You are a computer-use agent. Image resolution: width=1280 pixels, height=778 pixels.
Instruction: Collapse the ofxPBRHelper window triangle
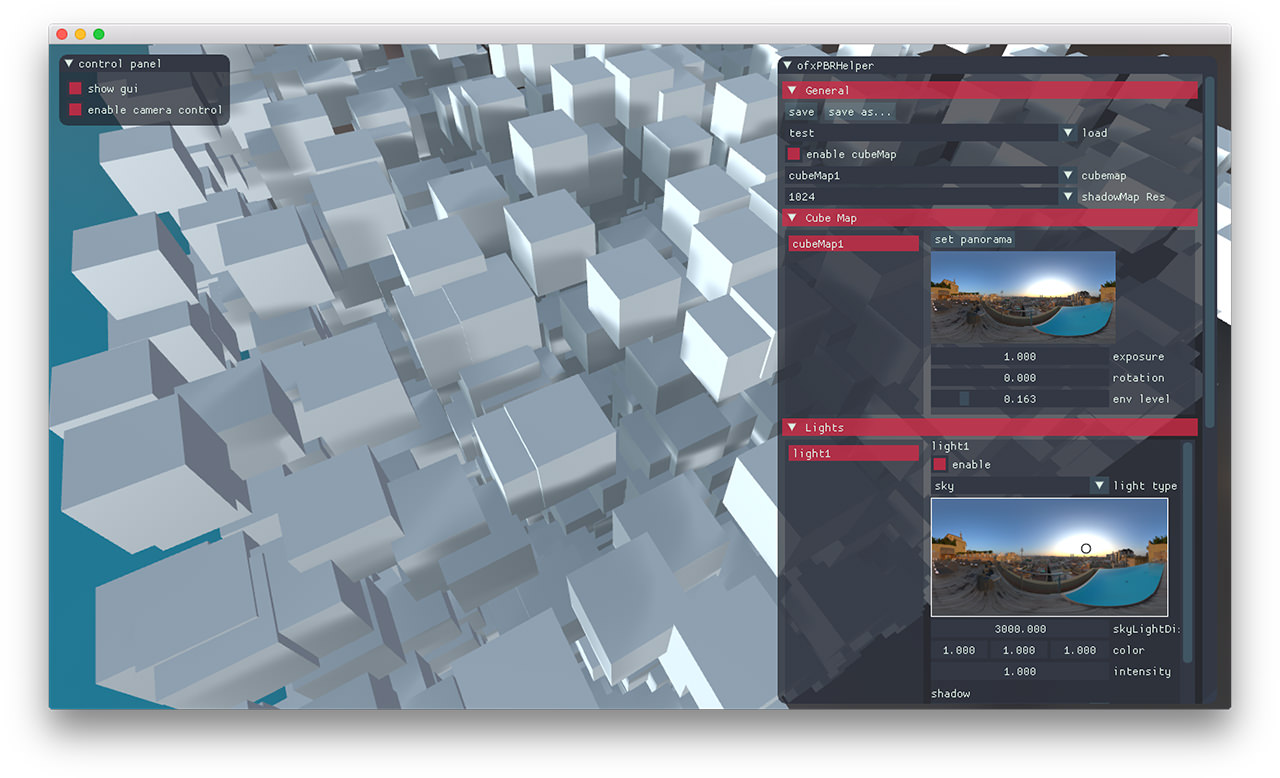pos(788,65)
